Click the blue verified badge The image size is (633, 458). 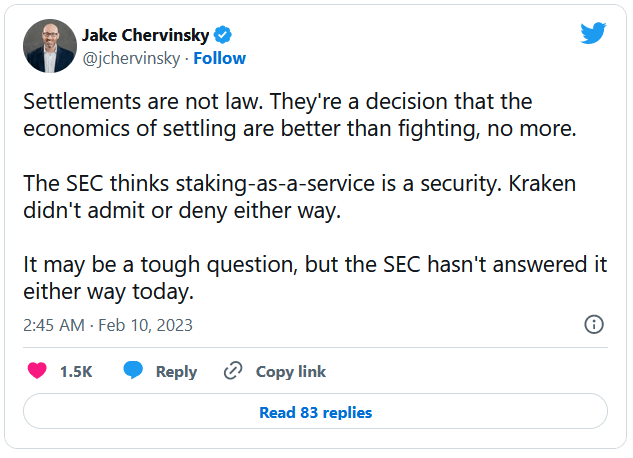tap(223, 35)
